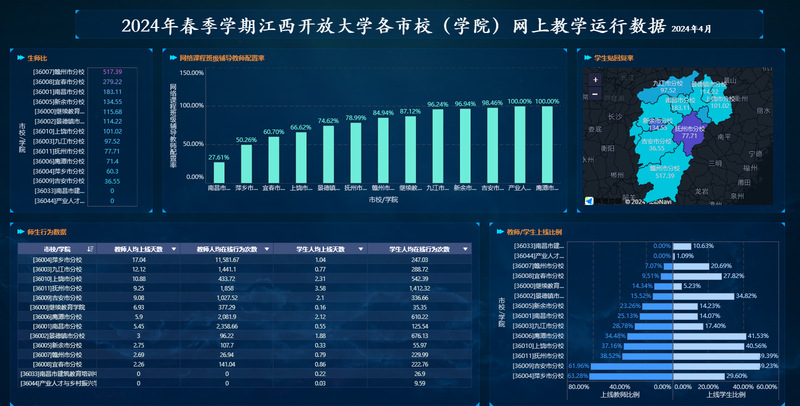This screenshot has height=406, width=800.
Task: Select the 74.62% bar for 景德镇
Action: click(329, 155)
